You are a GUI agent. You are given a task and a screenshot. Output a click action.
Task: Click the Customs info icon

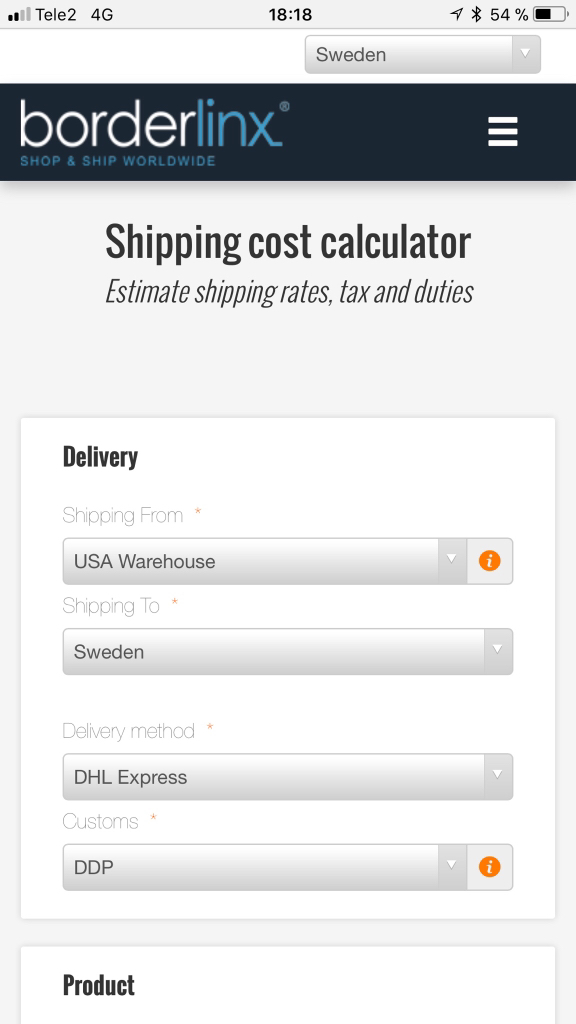(490, 867)
